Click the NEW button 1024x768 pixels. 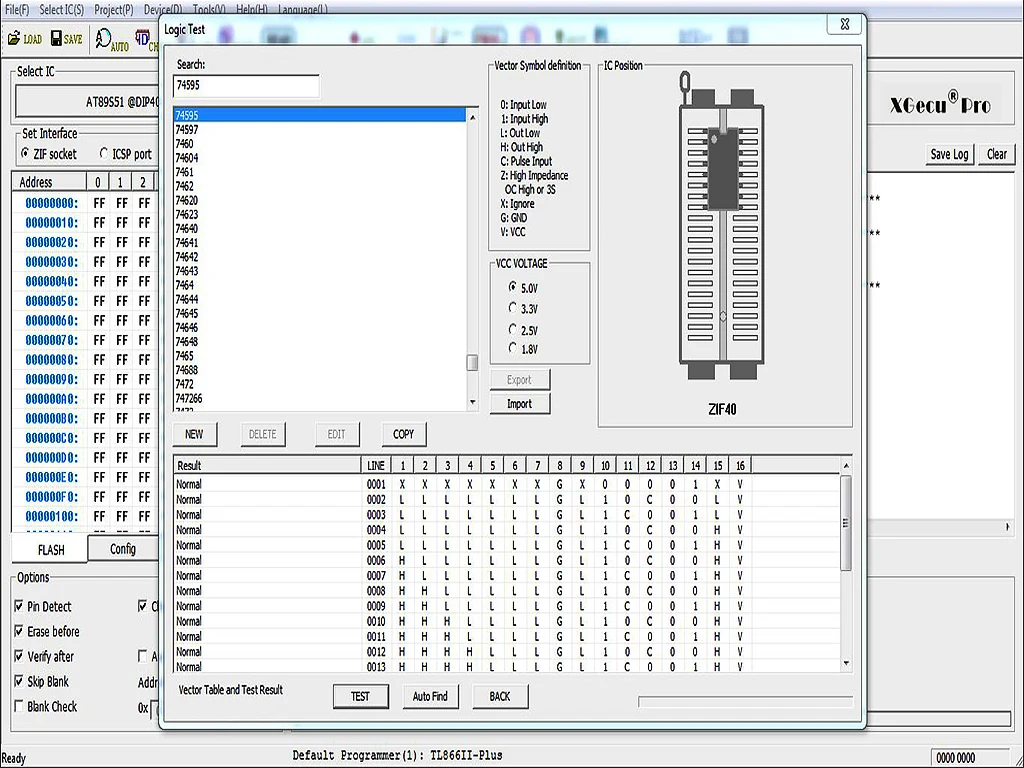click(x=195, y=434)
